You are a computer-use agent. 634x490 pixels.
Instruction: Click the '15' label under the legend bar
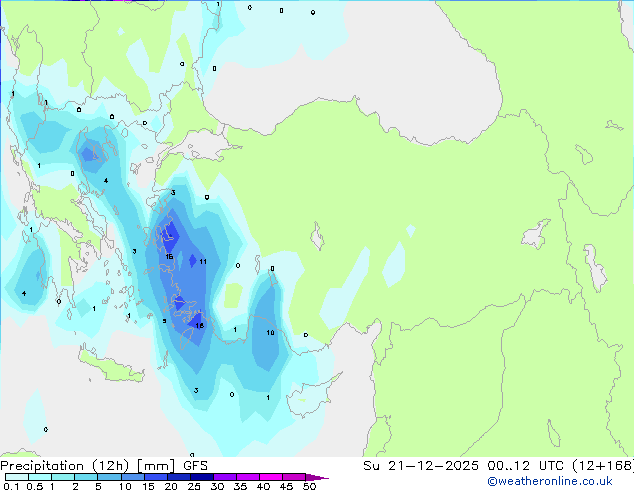click(x=148, y=486)
